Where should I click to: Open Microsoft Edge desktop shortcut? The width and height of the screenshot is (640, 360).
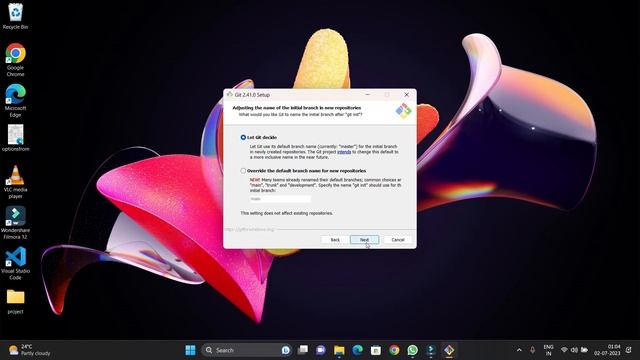coord(16,101)
